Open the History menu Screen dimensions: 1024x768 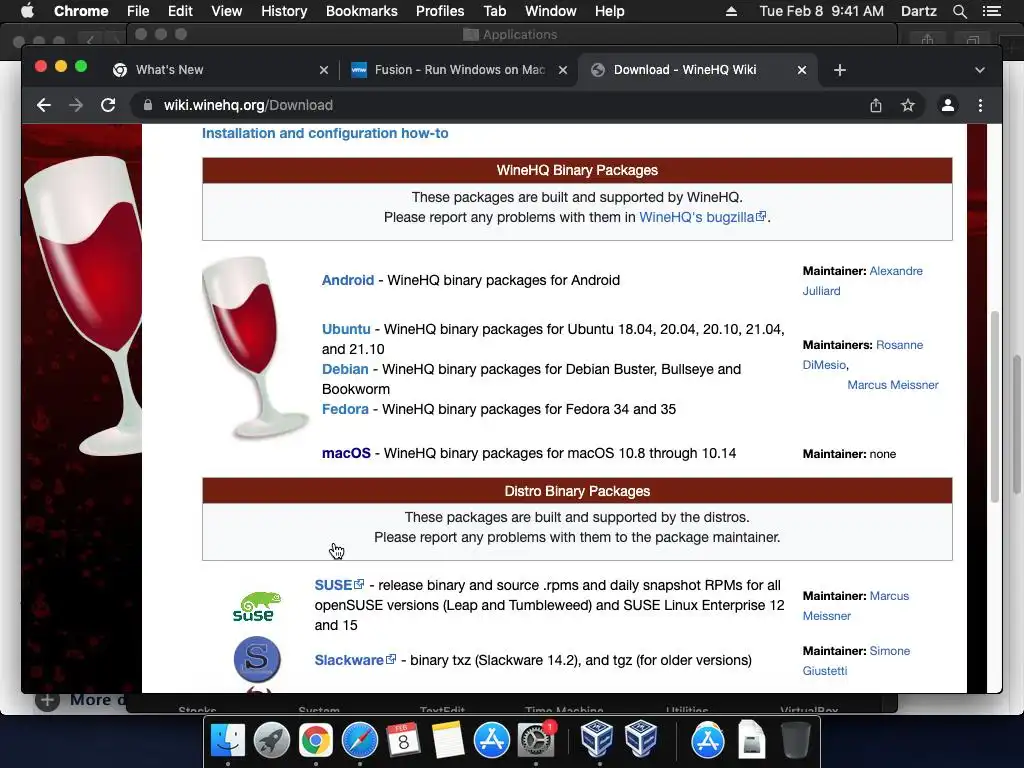[x=284, y=11]
